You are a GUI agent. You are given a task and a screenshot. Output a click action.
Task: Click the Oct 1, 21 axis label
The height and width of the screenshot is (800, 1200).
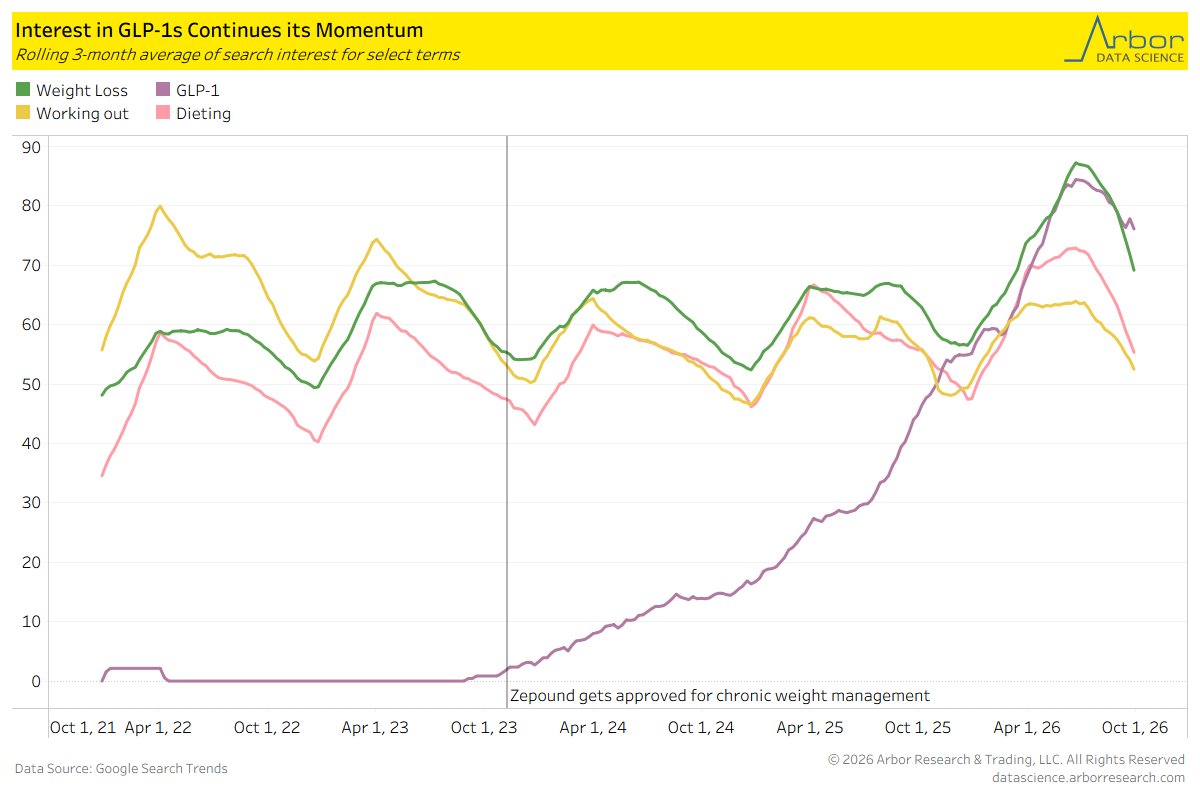[x=84, y=728]
